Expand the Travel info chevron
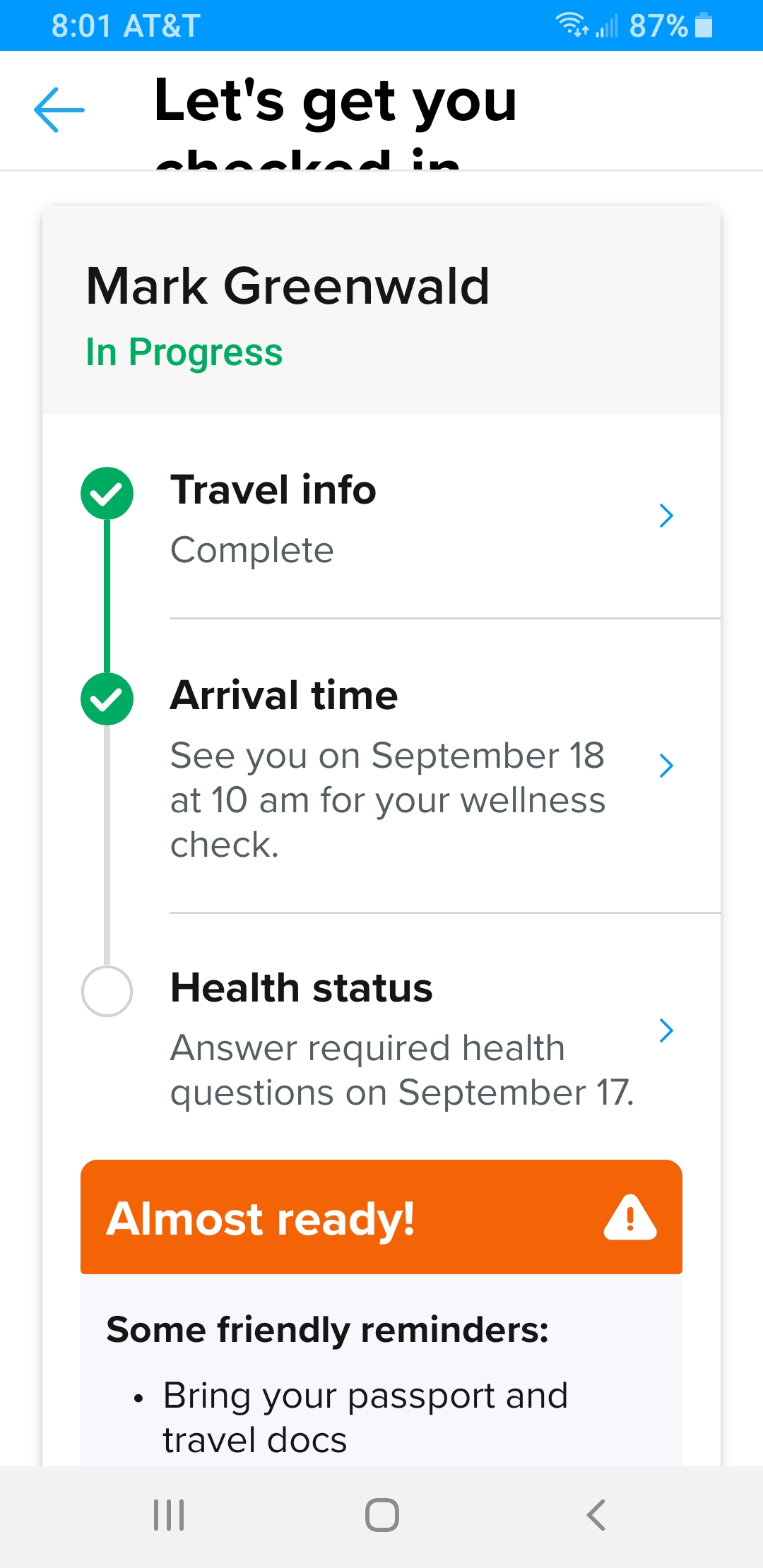The width and height of the screenshot is (763, 1568). (x=666, y=516)
